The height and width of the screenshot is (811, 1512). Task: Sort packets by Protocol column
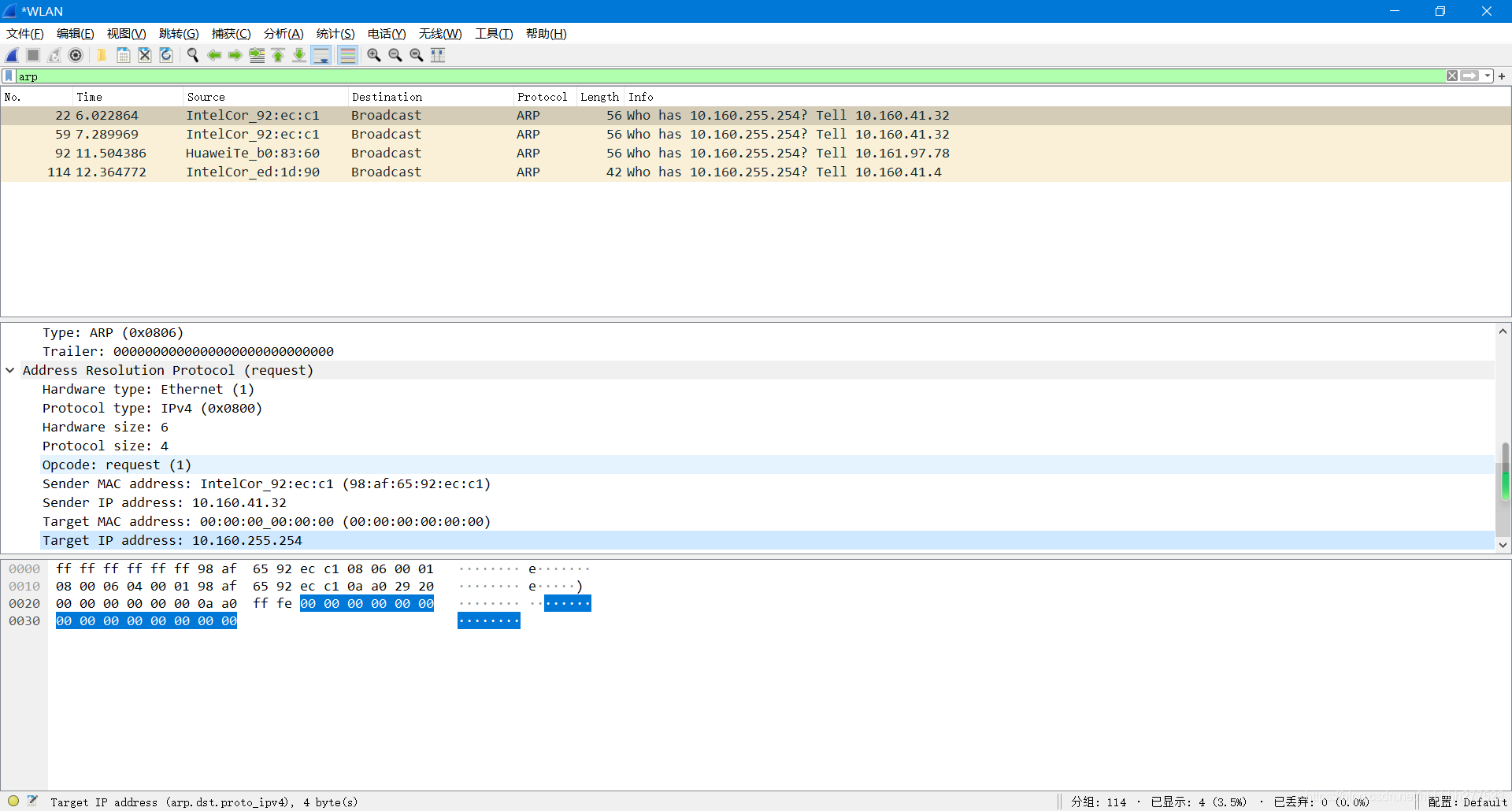544,97
